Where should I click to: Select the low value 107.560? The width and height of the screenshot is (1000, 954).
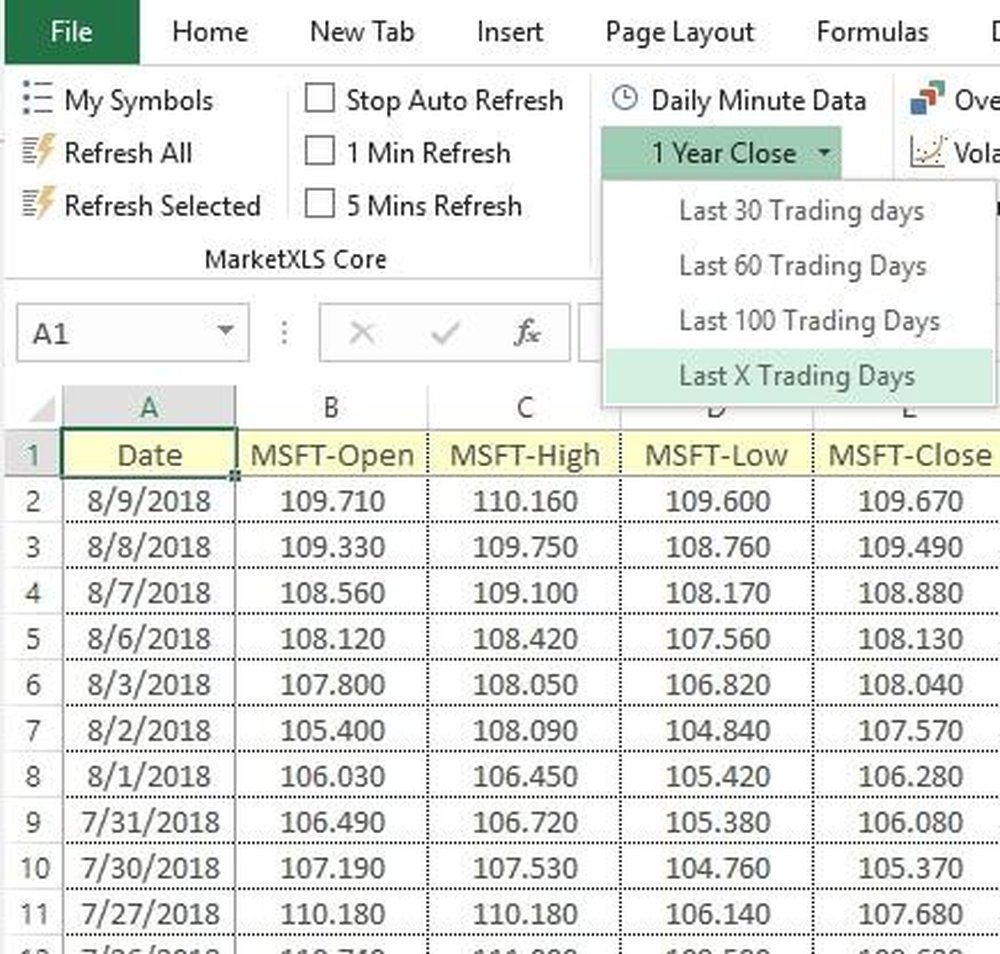717,638
